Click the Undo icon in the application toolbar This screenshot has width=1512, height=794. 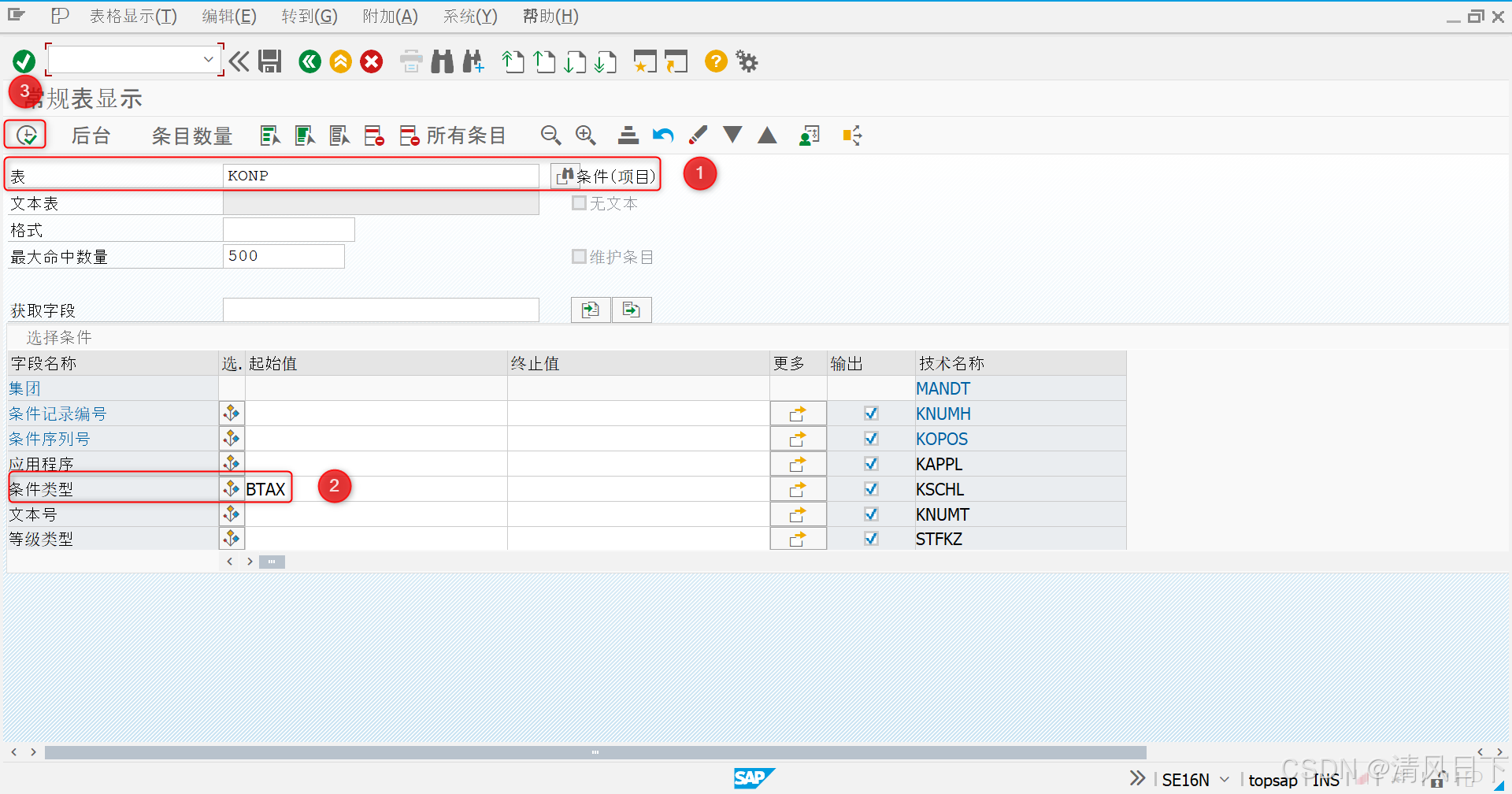[662, 135]
